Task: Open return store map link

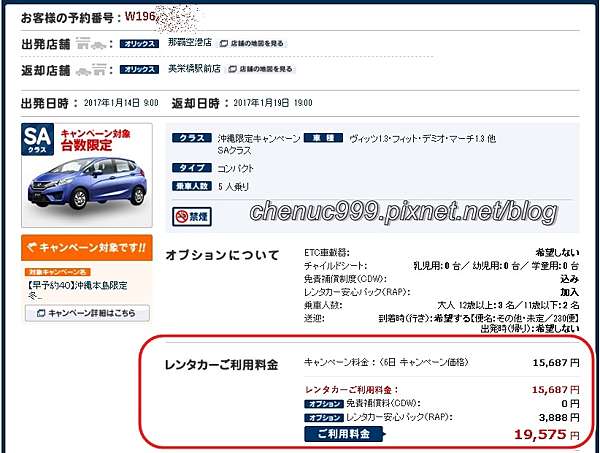Action: 261,69
